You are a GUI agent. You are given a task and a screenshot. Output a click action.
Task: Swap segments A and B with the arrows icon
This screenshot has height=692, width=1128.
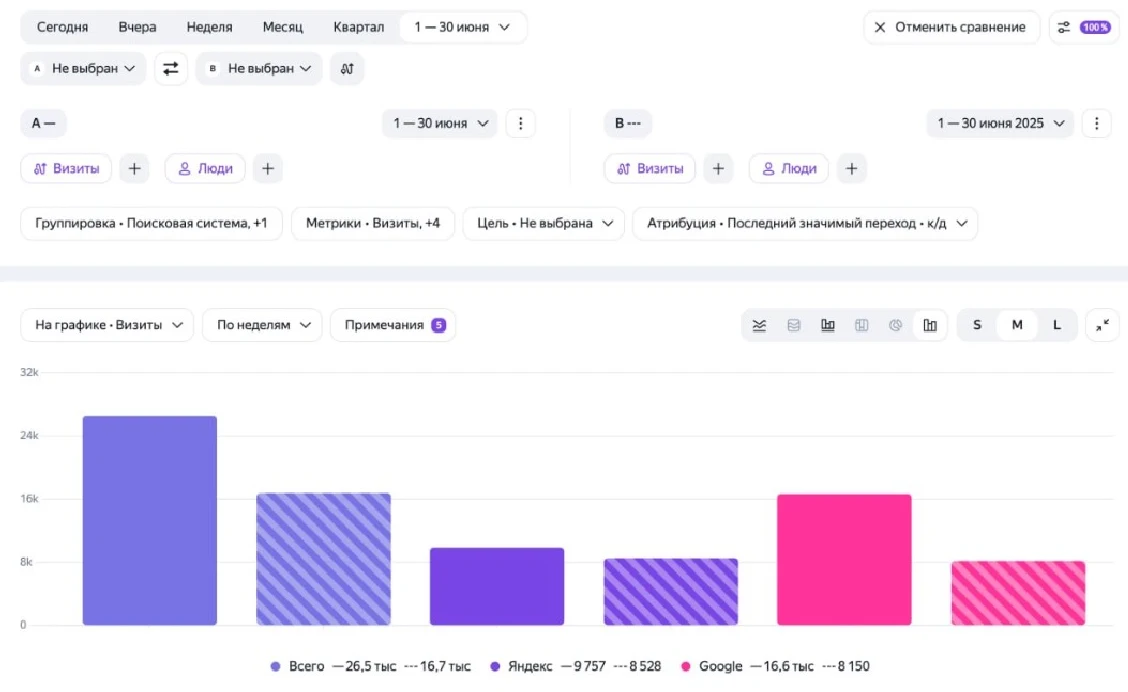click(170, 68)
